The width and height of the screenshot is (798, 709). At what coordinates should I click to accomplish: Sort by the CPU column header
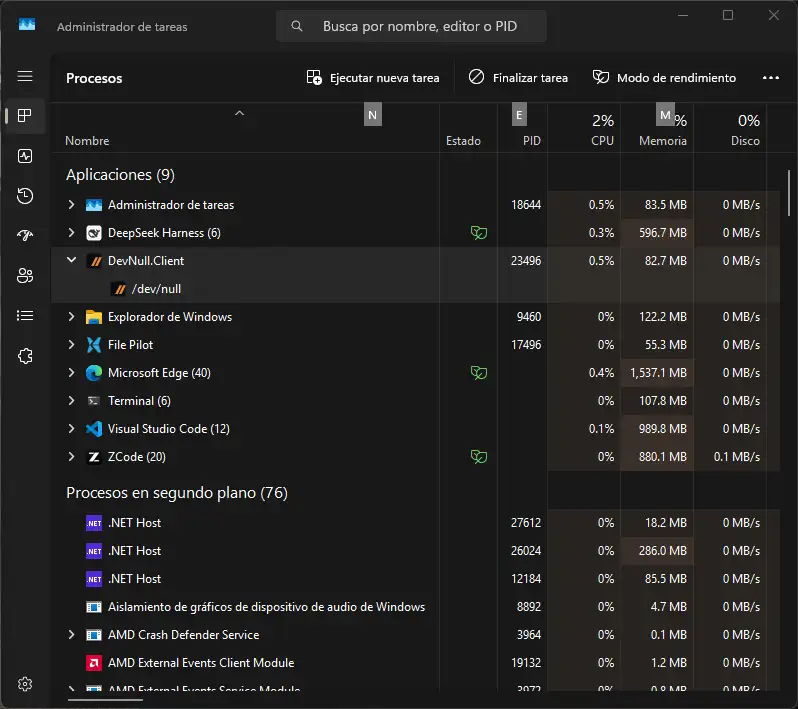coord(584,128)
